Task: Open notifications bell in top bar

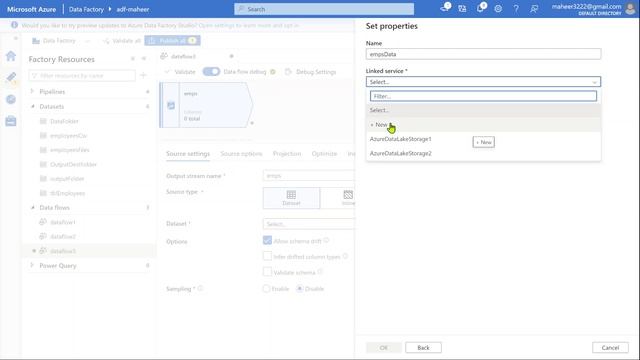Action: click(481, 8)
